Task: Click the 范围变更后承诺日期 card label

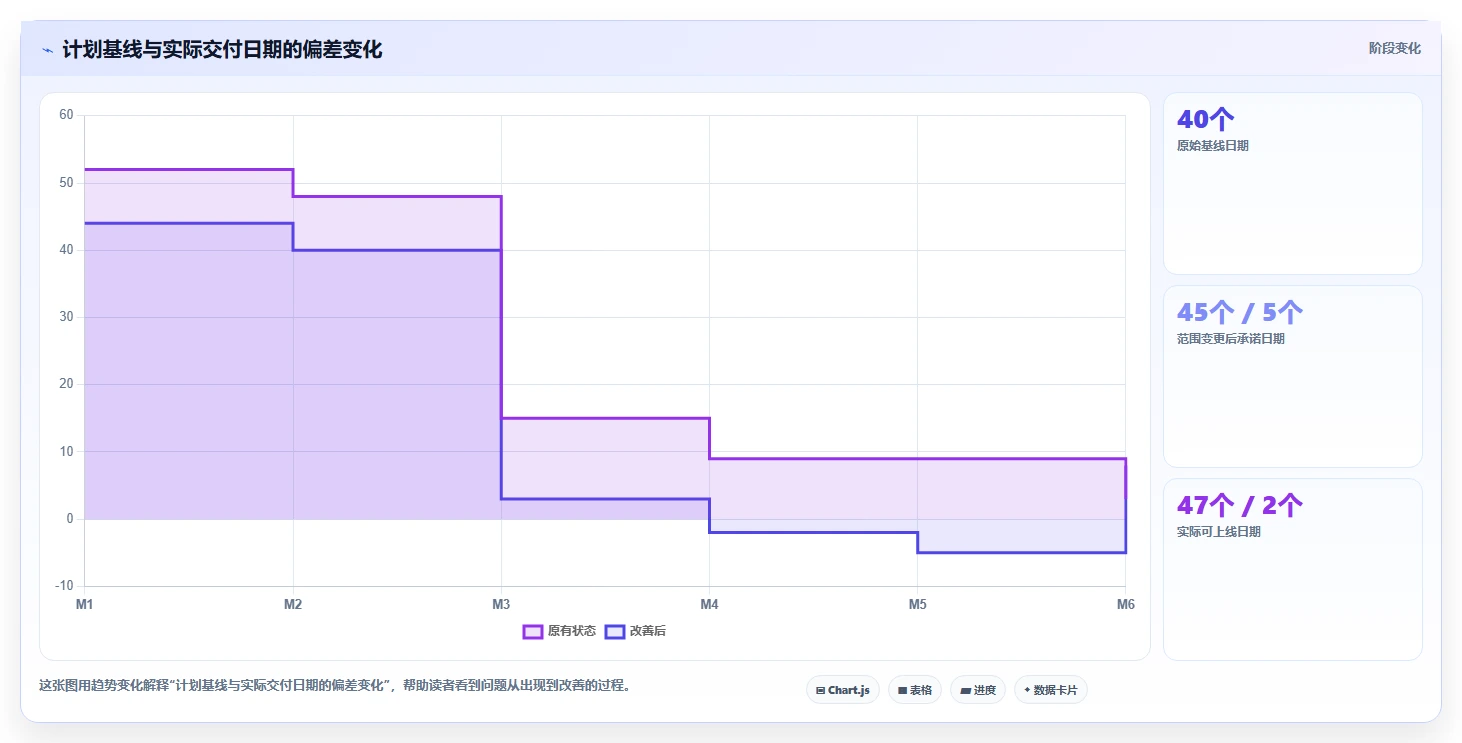Action: pyautogui.click(x=1231, y=339)
